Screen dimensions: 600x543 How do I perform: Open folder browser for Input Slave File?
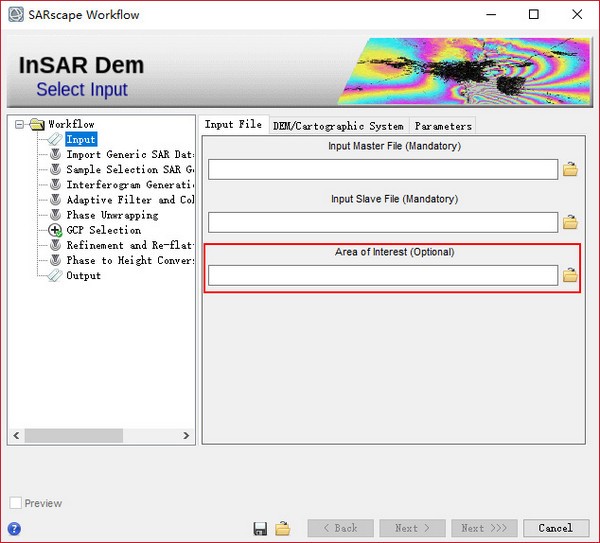[570, 222]
